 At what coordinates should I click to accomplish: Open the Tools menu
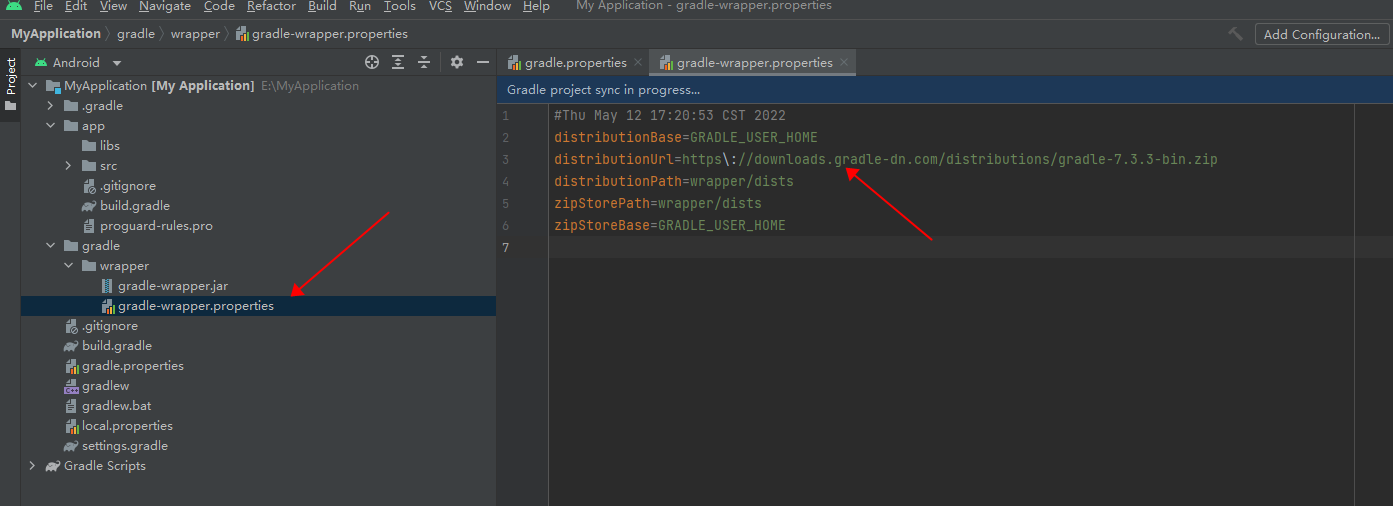(x=400, y=6)
